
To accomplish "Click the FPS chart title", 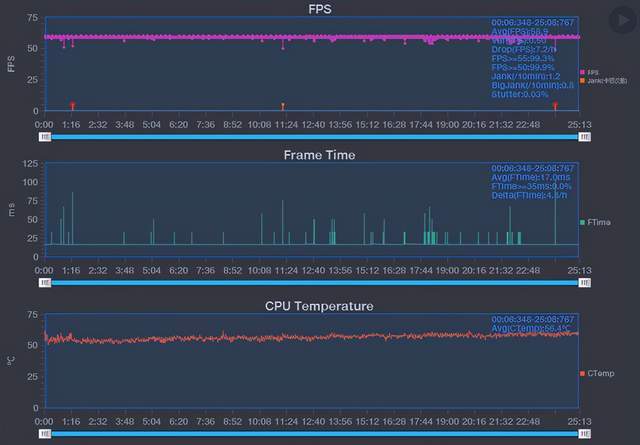I will 320,9.
